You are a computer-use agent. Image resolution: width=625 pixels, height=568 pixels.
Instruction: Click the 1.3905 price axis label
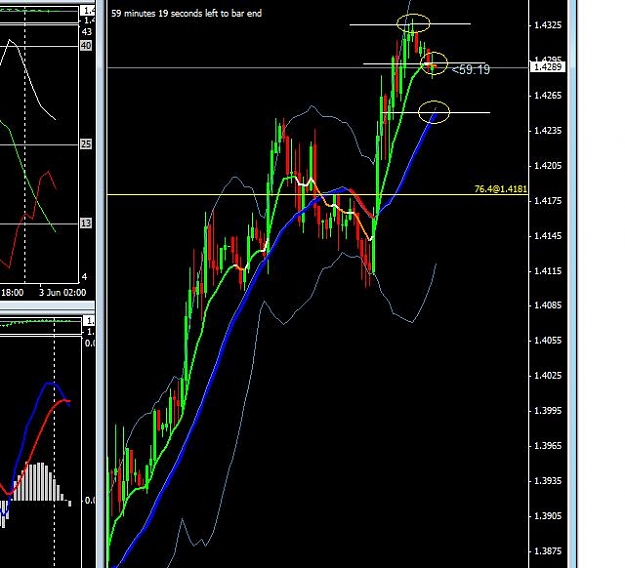point(548,516)
